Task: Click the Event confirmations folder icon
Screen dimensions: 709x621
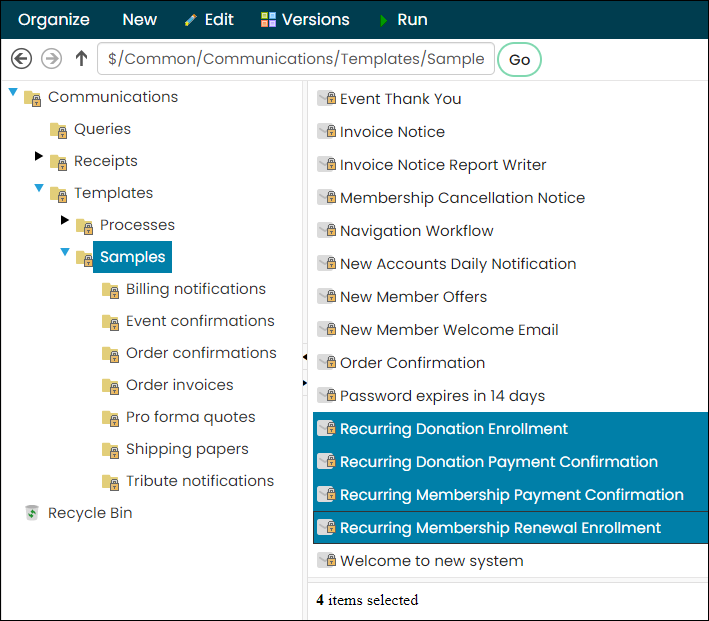Action: point(111,322)
